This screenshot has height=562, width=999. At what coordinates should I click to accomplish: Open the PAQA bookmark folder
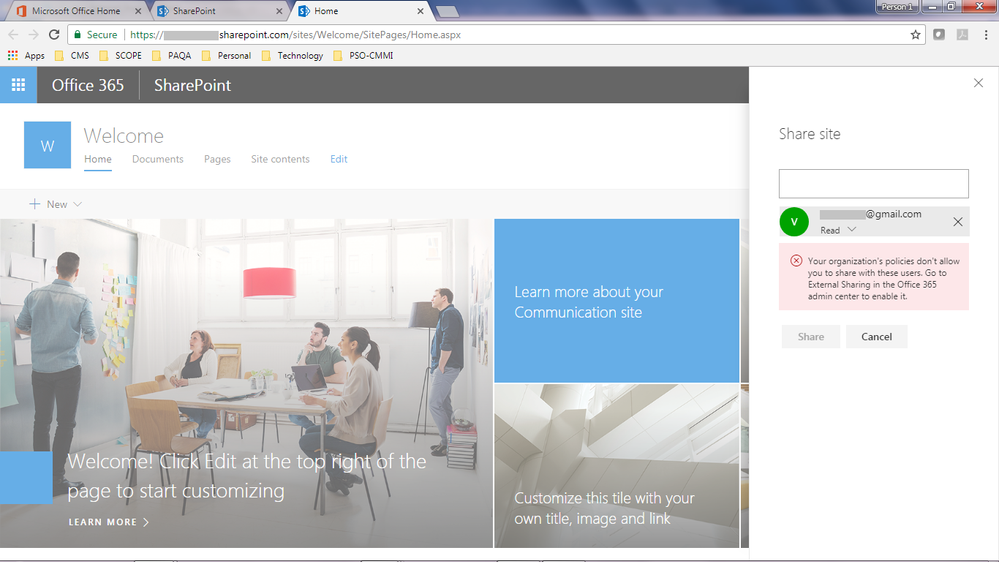[x=172, y=55]
